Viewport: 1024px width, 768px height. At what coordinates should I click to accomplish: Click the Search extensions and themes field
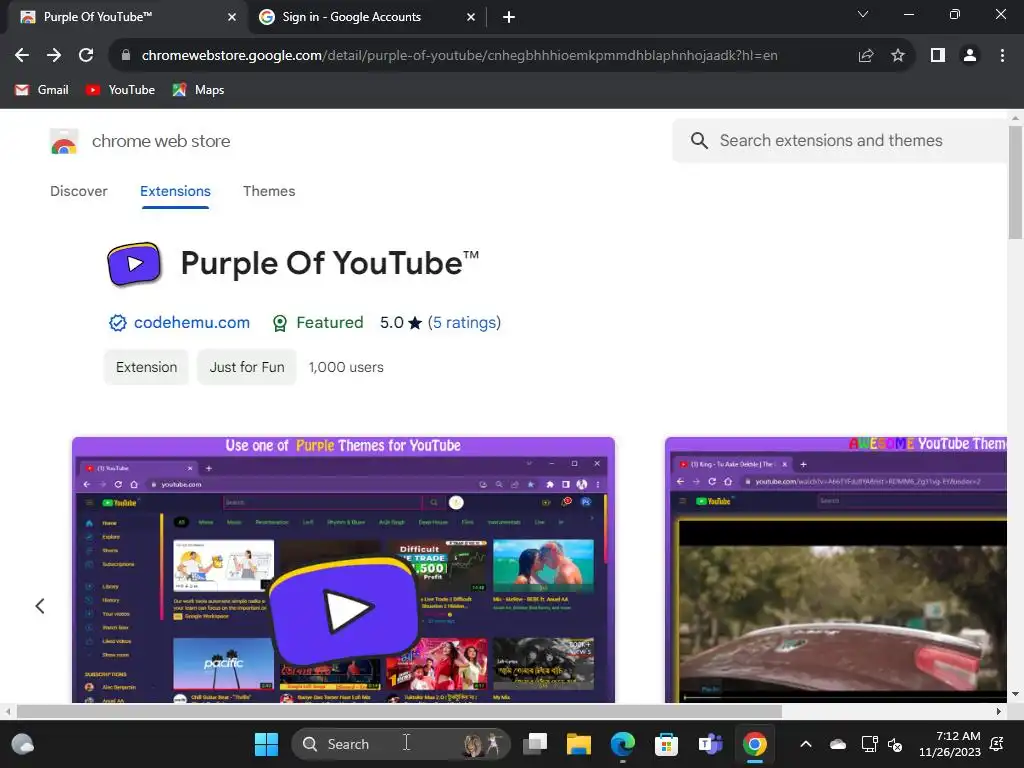[x=840, y=140]
